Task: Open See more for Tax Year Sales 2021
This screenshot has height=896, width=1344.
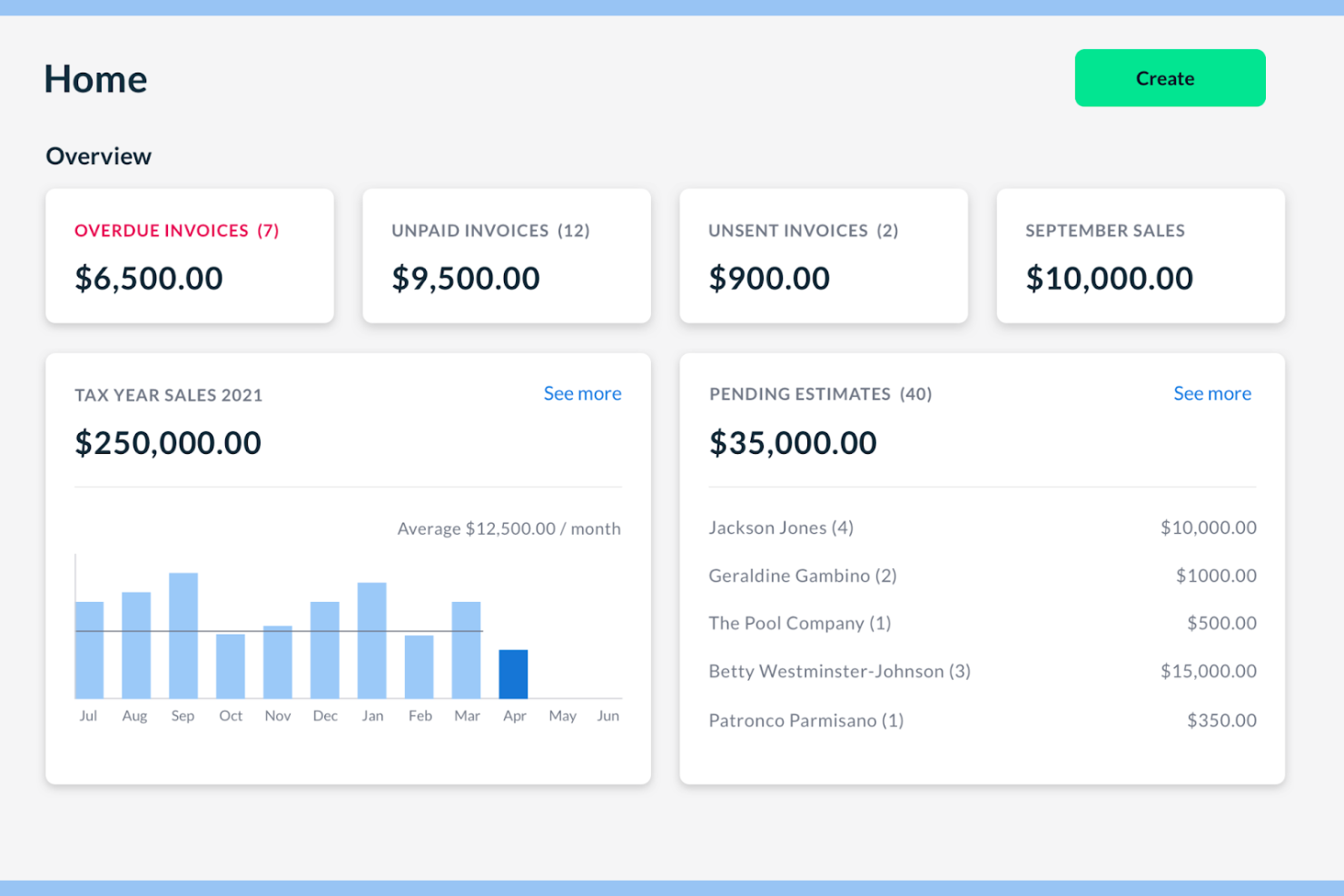Action: (582, 393)
